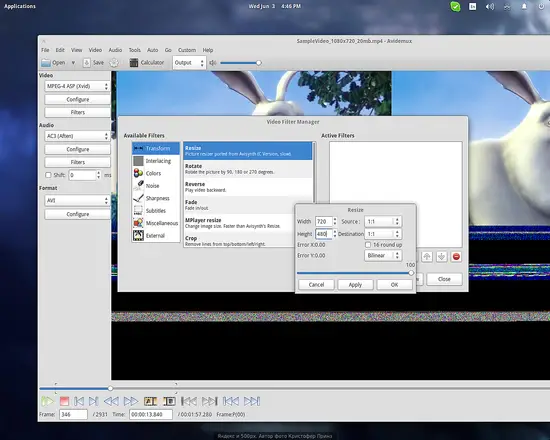The width and height of the screenshot is (550, 440).
Task: Click the Width input field
Action: click(x=323, y=221)
